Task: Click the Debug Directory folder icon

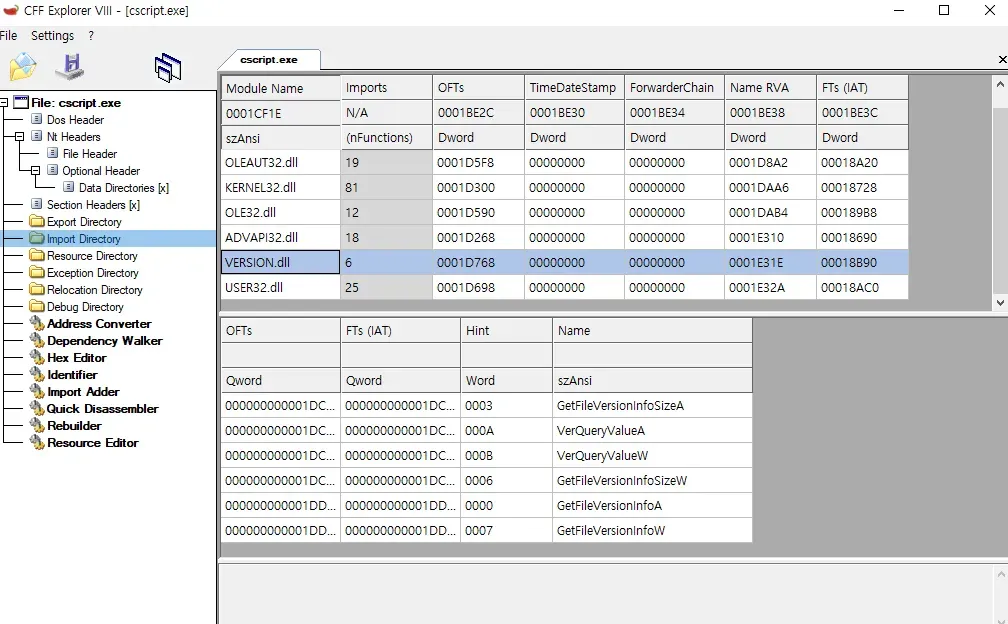Action: (x=37, y=307)
